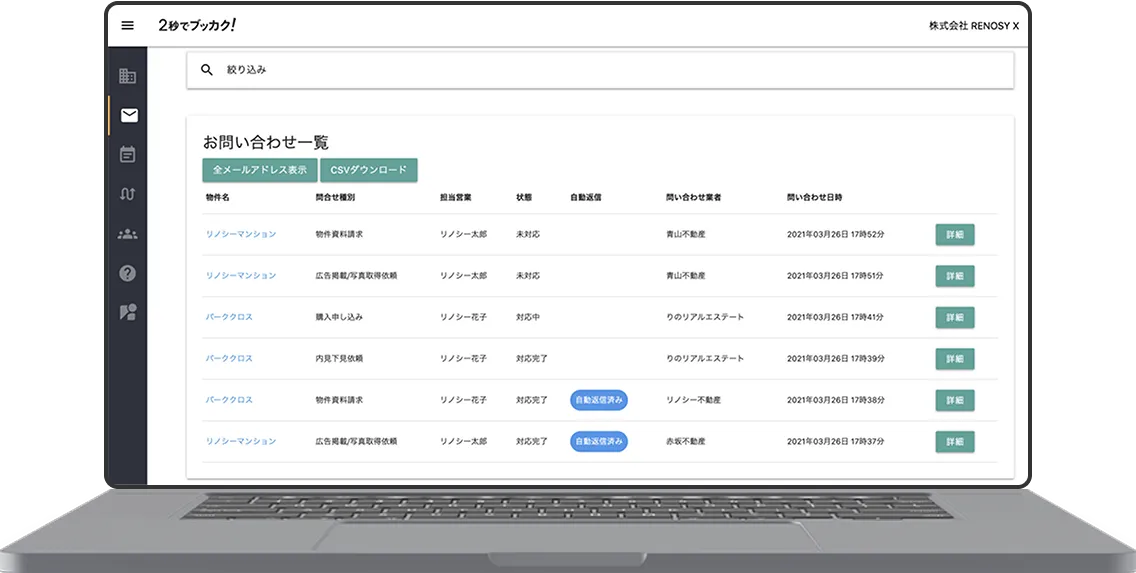This screenshot has height=573, width=1136.
Task: Open 詳細 for the 17時37分 inquiry
Action: pyautogui.click(x=955, y=441)
